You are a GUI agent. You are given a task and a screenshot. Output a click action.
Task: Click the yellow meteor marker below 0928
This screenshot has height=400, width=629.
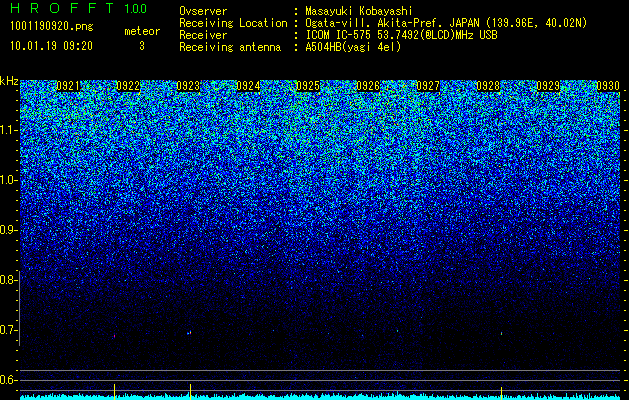pos(501,392)
